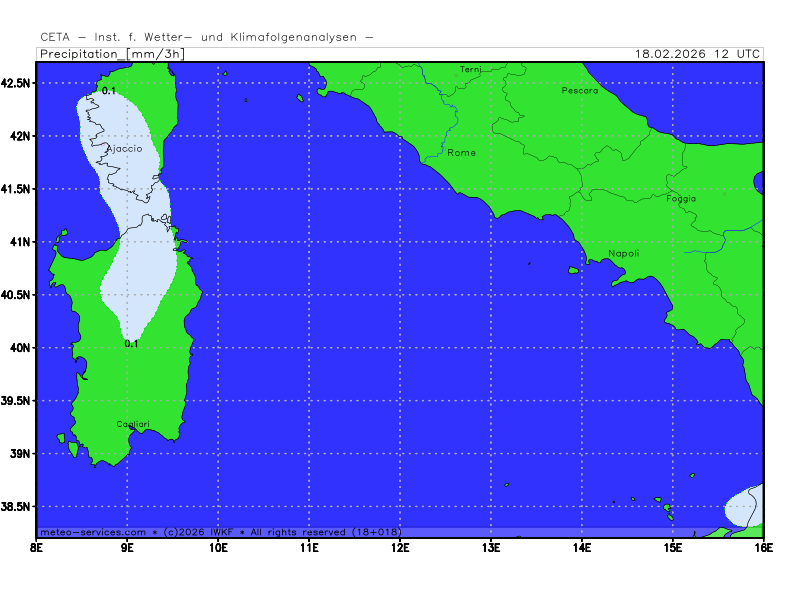Select the 38.5N latitude axis label
The width and height of the screenshot is (800, 600).
point(17,507)
